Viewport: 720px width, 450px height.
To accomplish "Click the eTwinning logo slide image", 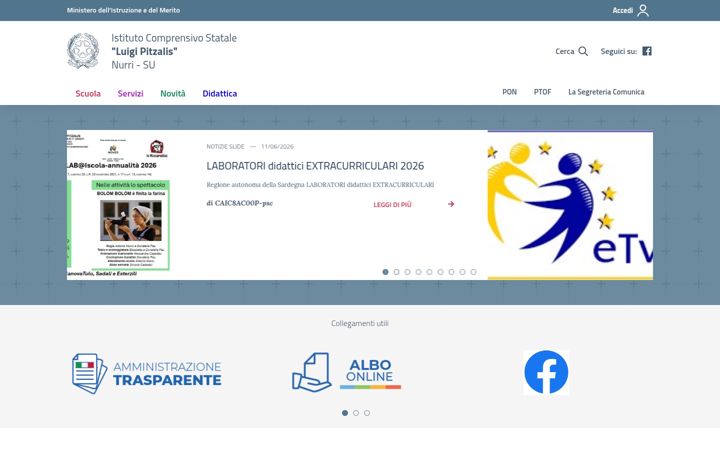I will [570, 205].
